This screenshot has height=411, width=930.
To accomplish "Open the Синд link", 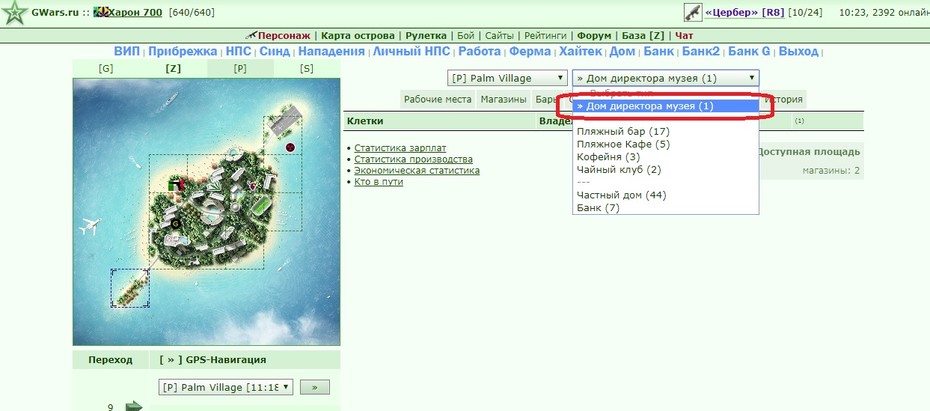I will point(275,52).
